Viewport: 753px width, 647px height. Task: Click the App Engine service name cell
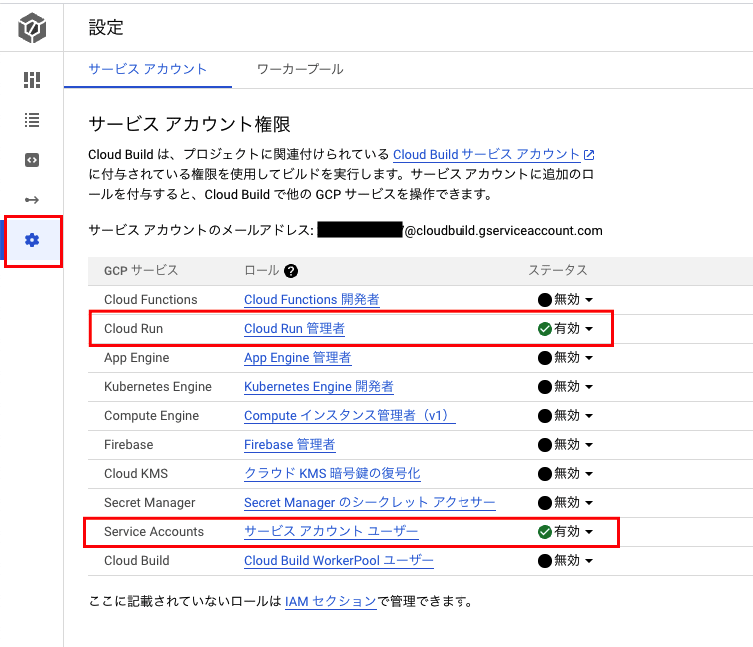tap(137, 358)
